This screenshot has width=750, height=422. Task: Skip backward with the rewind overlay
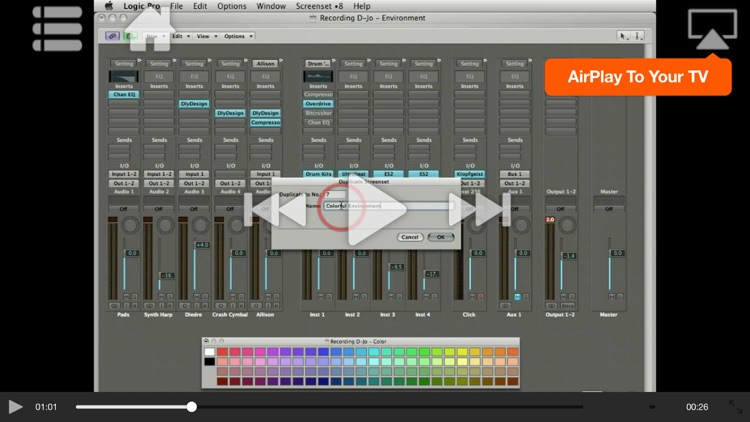pos(276,209)
